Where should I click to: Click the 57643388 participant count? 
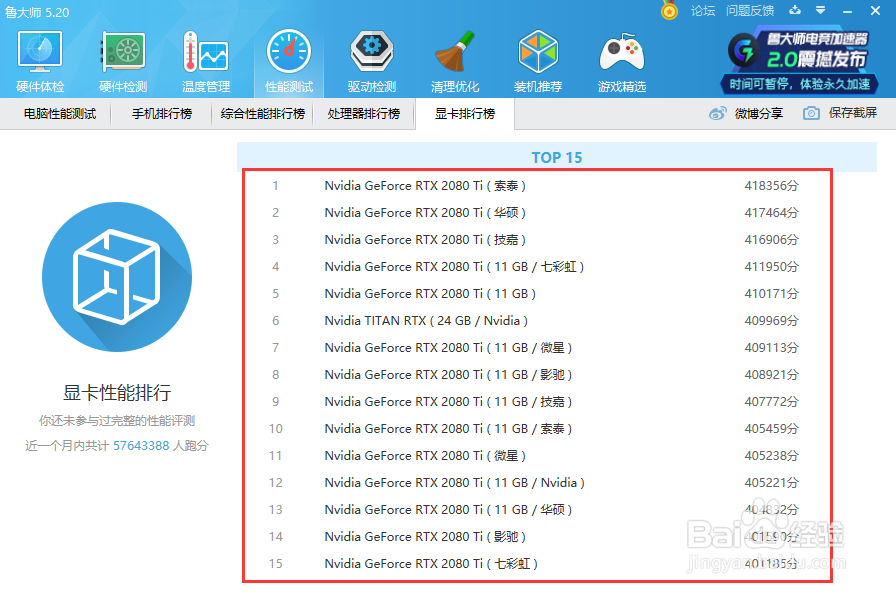pos(141,446)
